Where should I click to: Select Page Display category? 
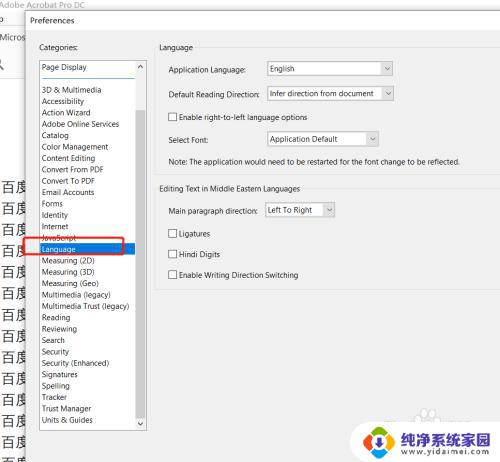[64, 67]
